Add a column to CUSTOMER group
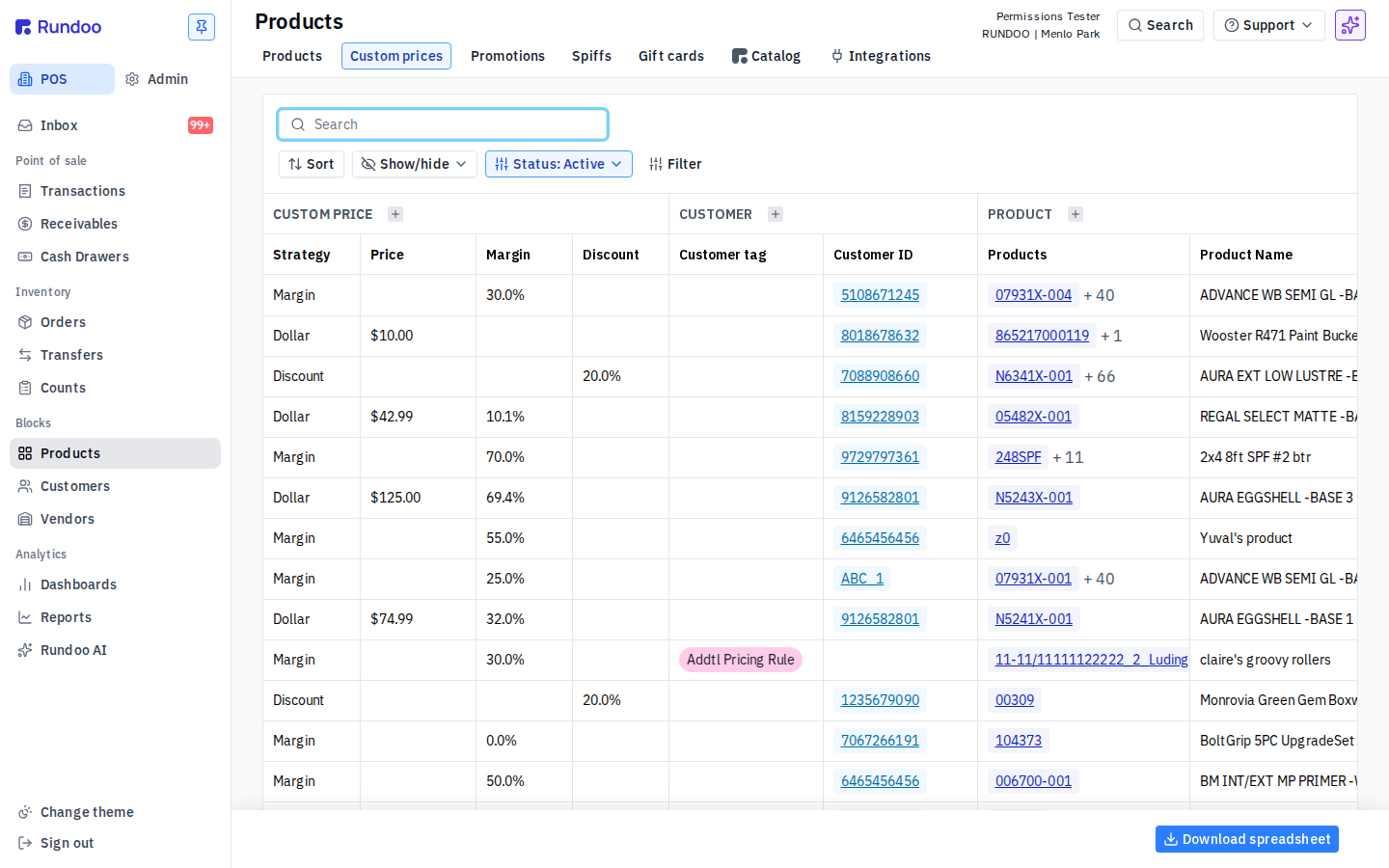This screenshot has width=1389, height=868. 776,214
